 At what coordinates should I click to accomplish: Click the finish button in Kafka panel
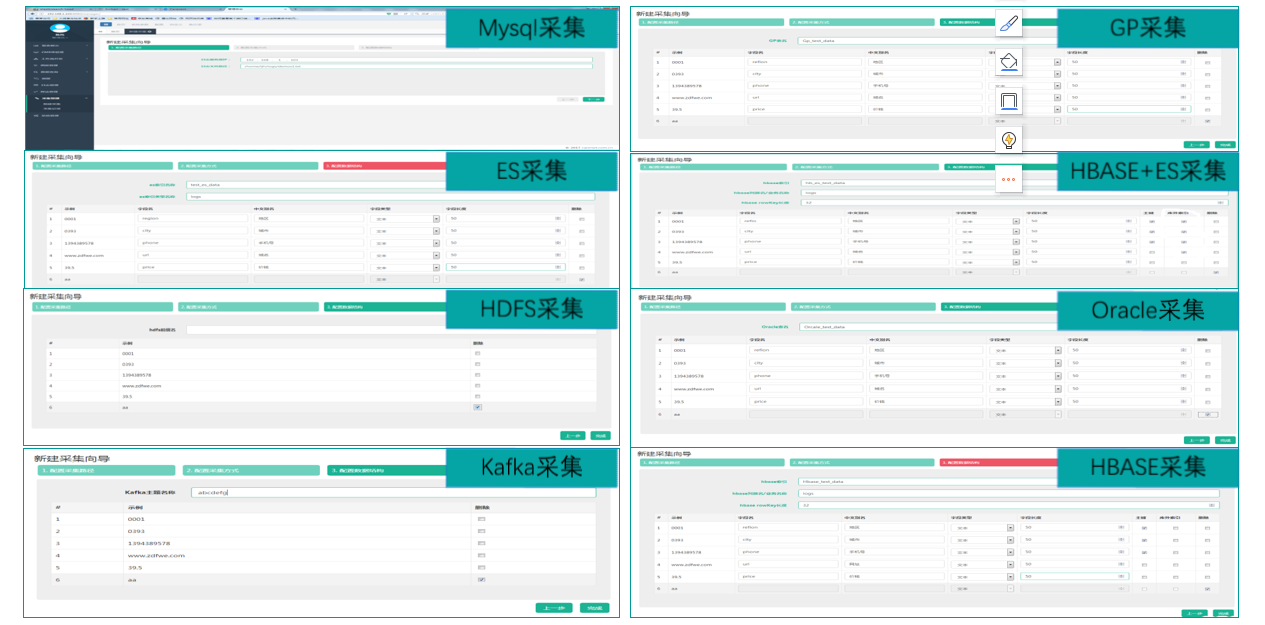(595, 607)
